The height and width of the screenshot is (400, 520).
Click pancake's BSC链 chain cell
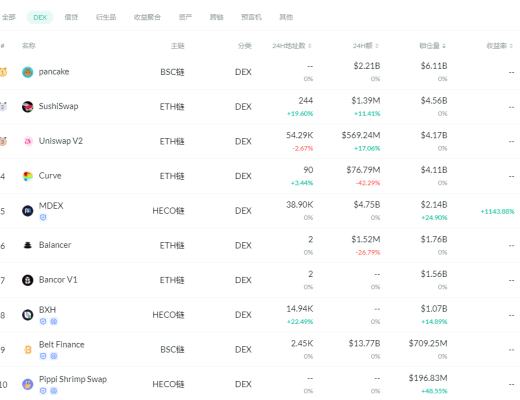172,72
